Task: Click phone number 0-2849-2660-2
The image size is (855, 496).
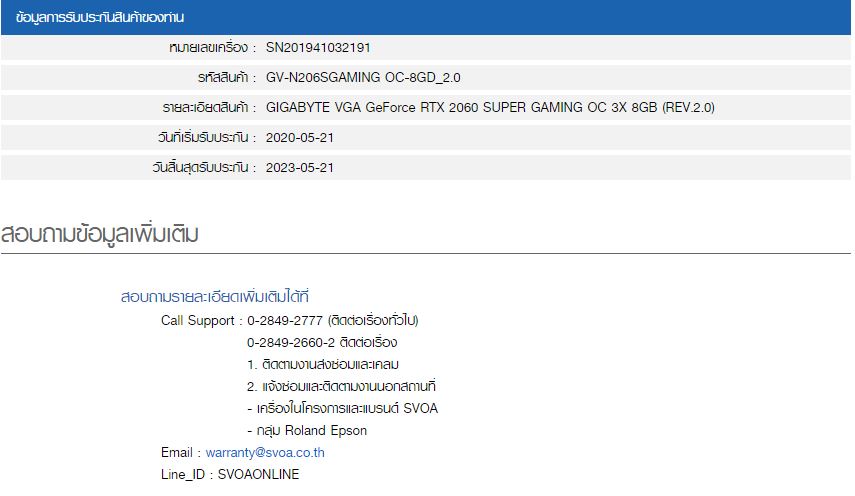Action: click(291, 342)
